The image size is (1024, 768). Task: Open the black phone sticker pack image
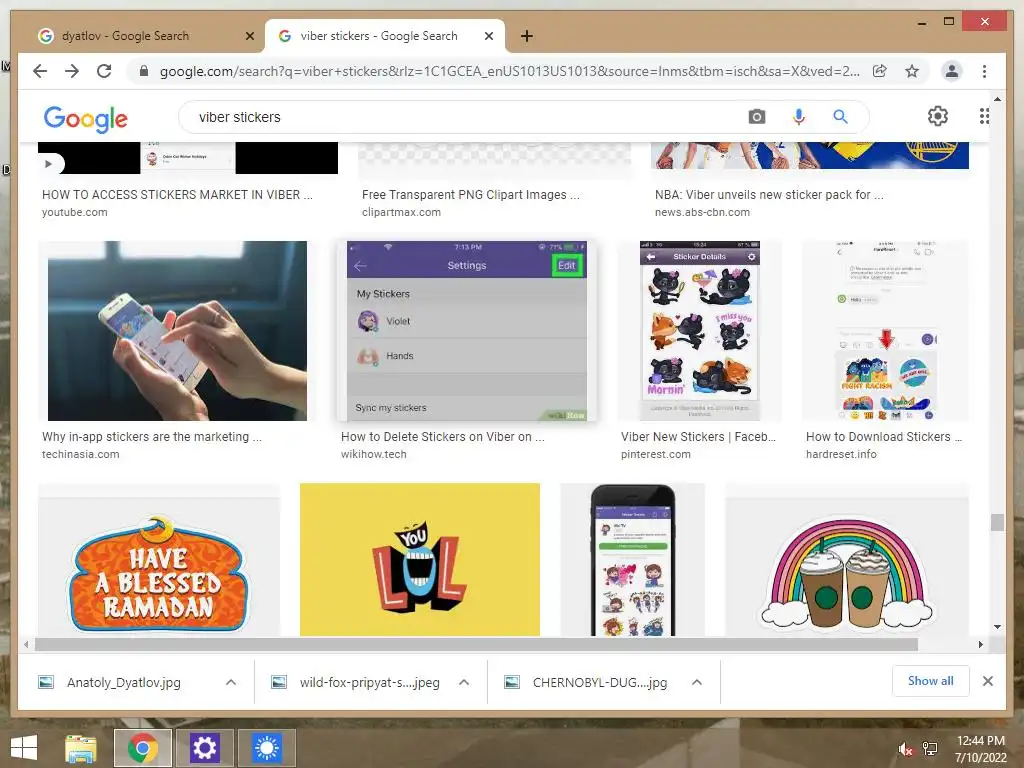click(x=633, y=560)
